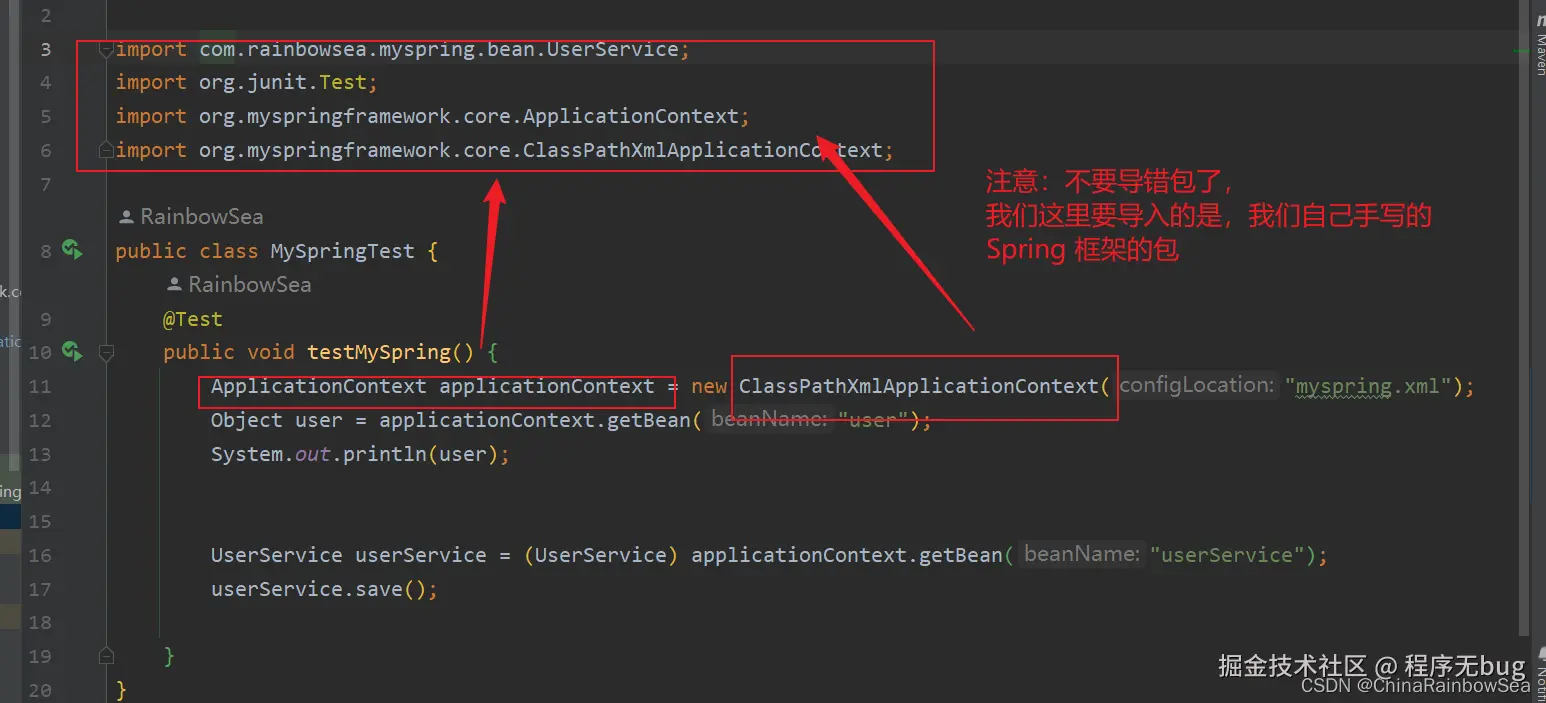Place cursor on the UserService import statement
This screenshot has height=703, width=1546.
coord(402,50)
